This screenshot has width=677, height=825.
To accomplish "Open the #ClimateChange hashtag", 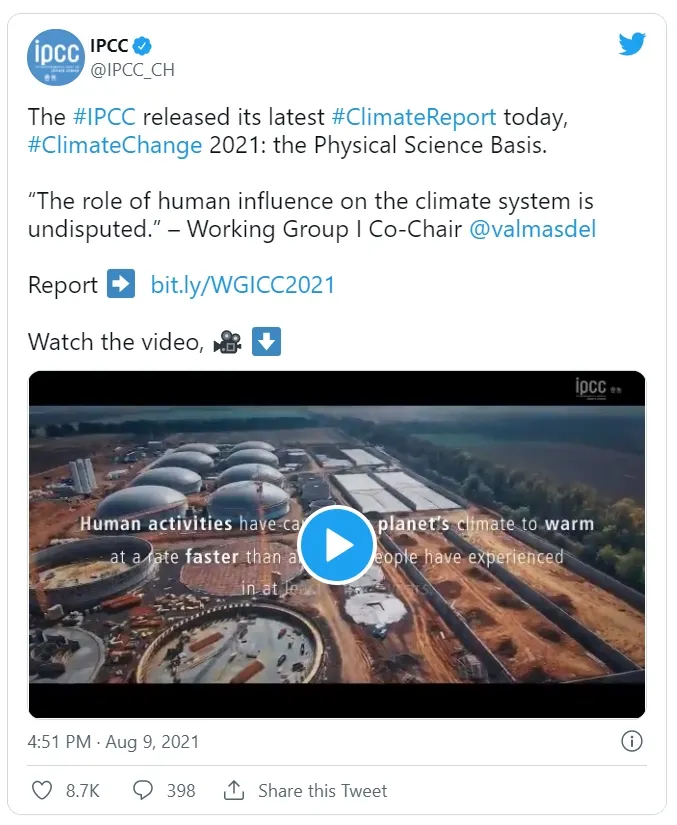I will pos(115,144).
